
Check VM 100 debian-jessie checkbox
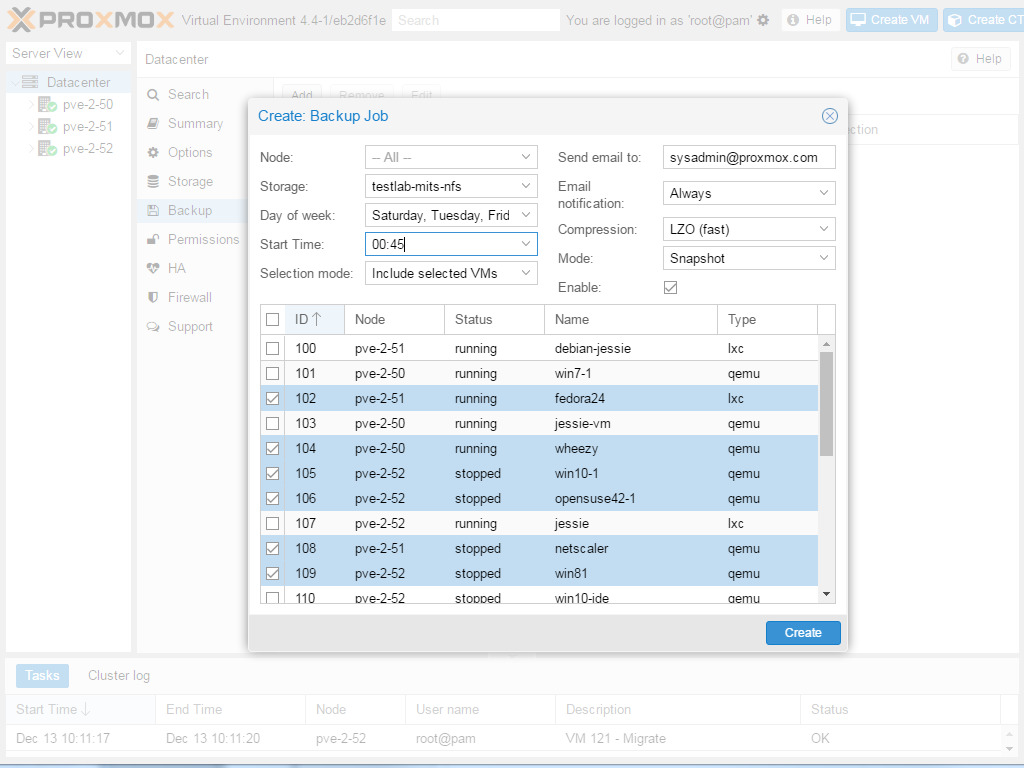[x=272, y=349]
